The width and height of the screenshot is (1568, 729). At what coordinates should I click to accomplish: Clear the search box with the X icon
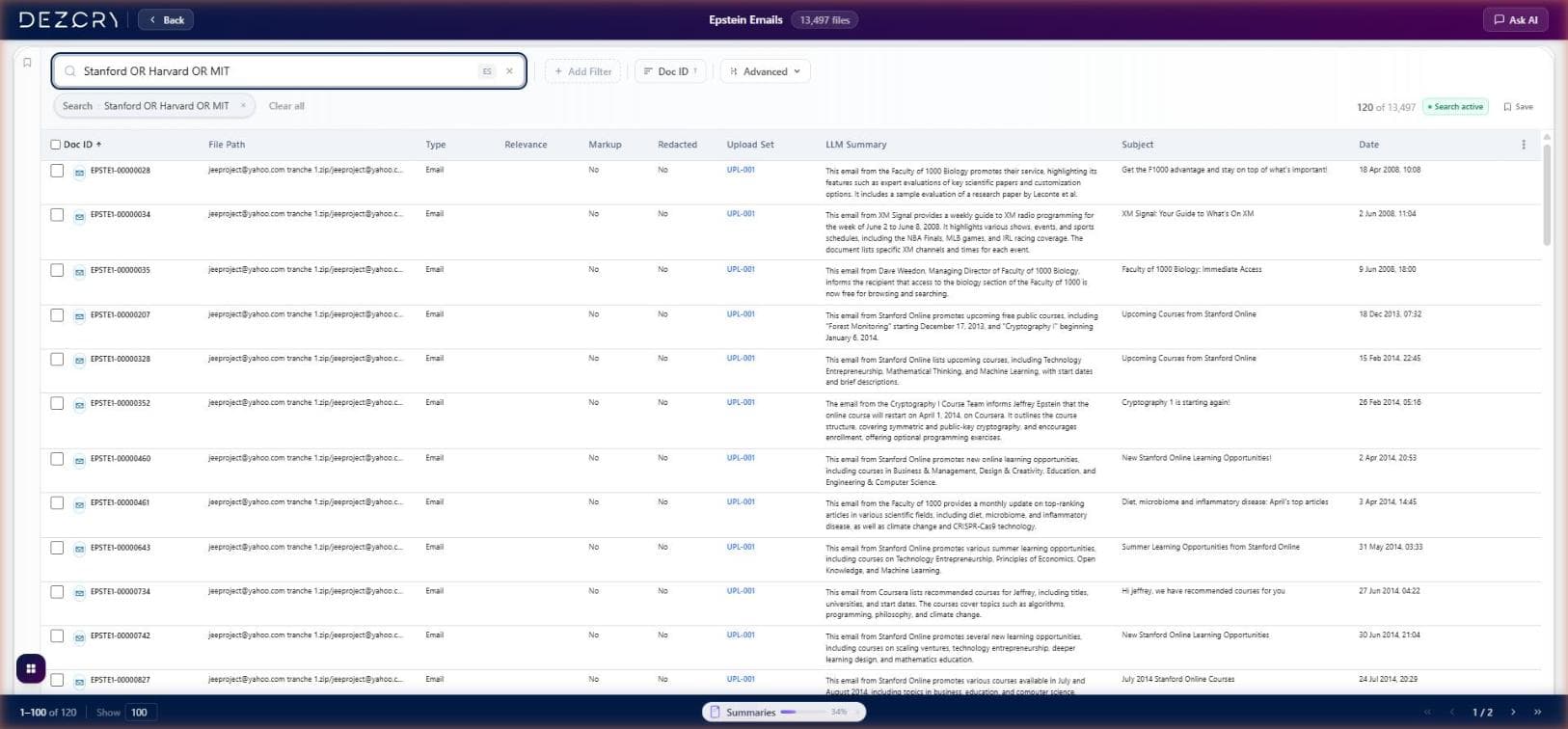509,71
